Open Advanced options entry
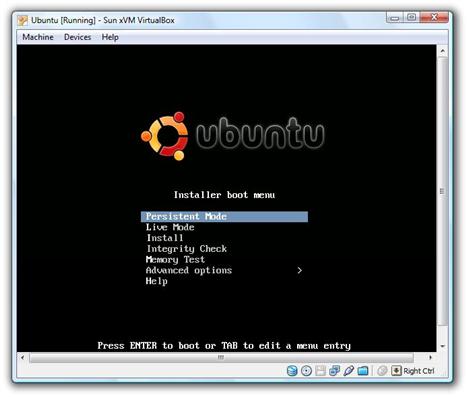468x397 pixels. [x=189, y=270]
